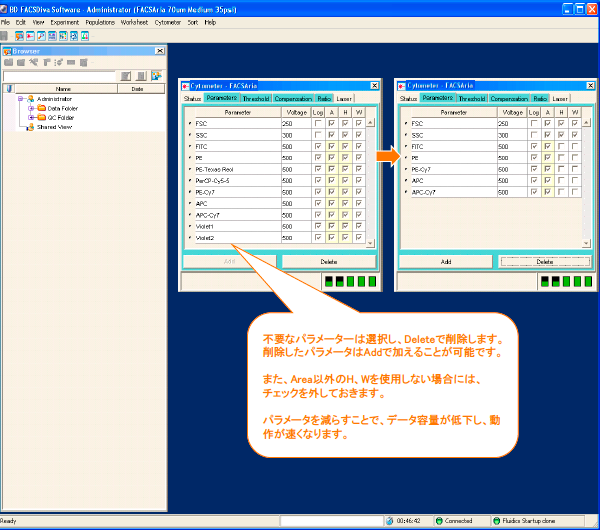
Task: Click the QC Folder orange folder icon
Action: click(x=42, y=117)
